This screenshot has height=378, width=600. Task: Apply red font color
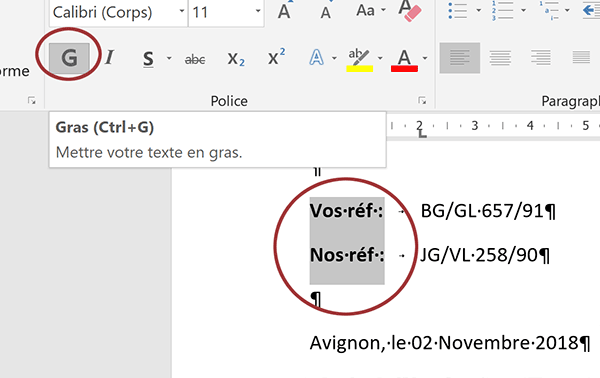[x=404, y=60]
